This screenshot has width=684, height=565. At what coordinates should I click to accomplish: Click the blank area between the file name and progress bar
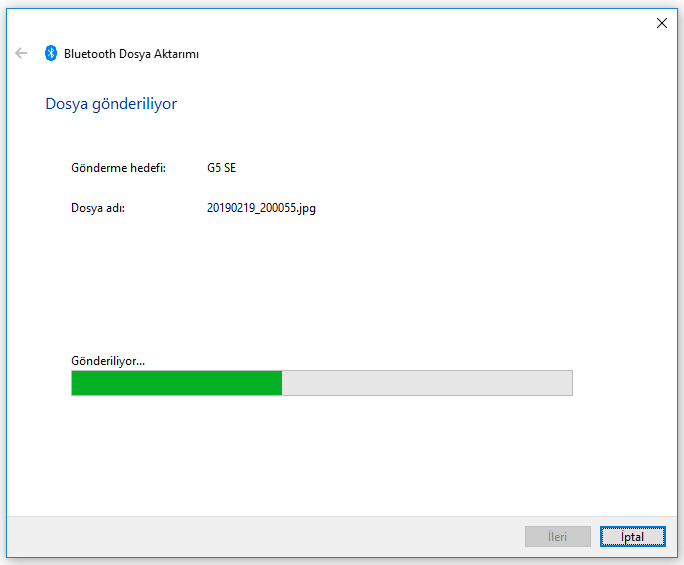[320, 285]
